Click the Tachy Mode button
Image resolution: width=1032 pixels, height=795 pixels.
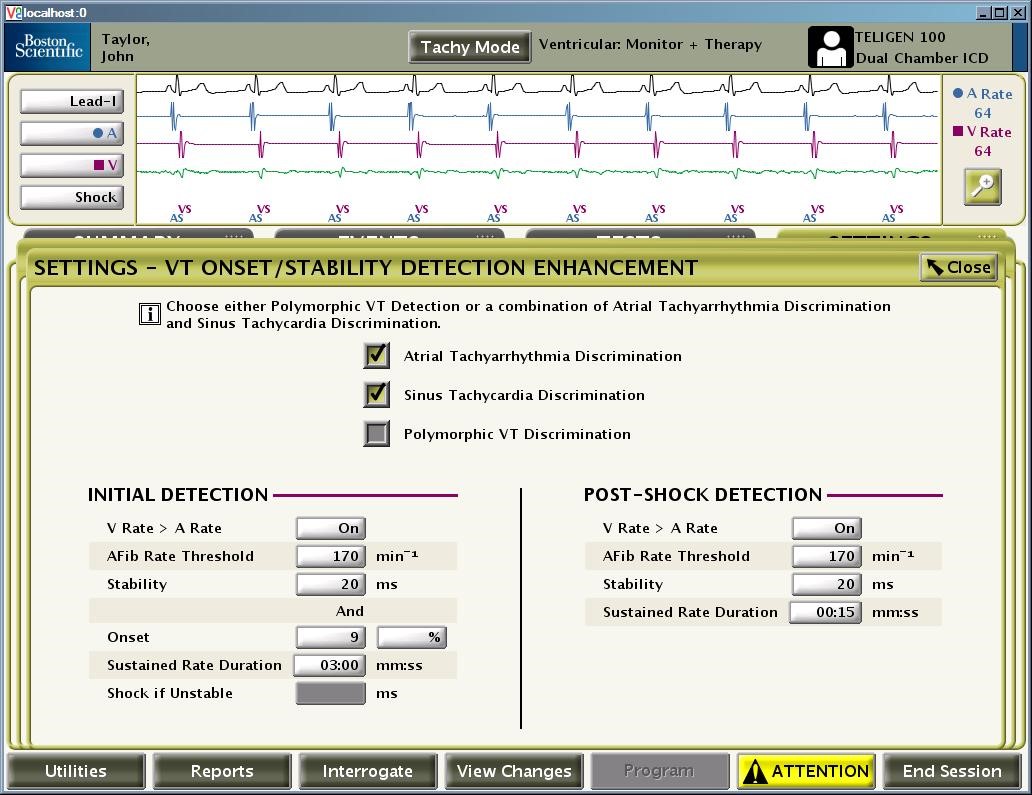[470, 47]
